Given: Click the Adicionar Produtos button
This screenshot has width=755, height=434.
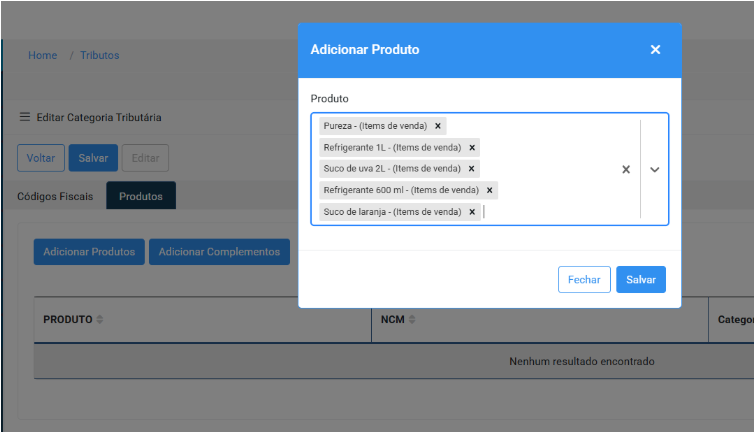Looking at the screenshot, I should click(89, 252).
